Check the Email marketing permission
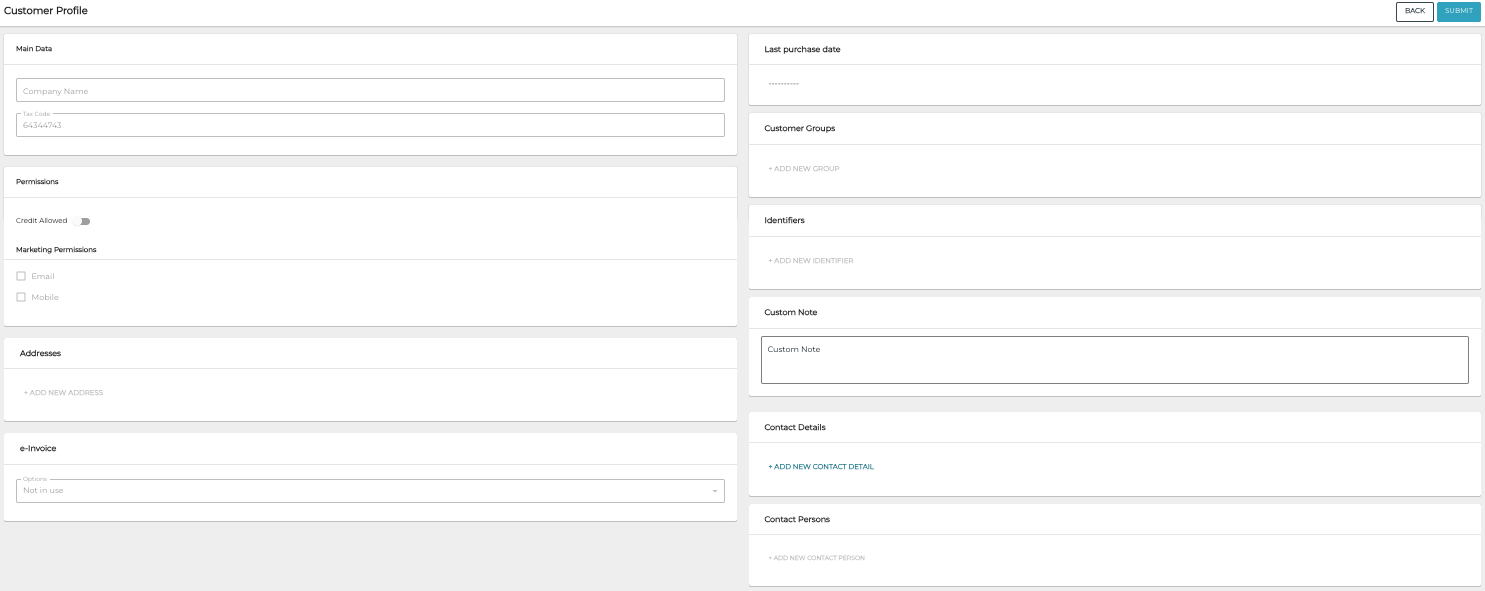1485x591 pixels. [x=21, y=276]
